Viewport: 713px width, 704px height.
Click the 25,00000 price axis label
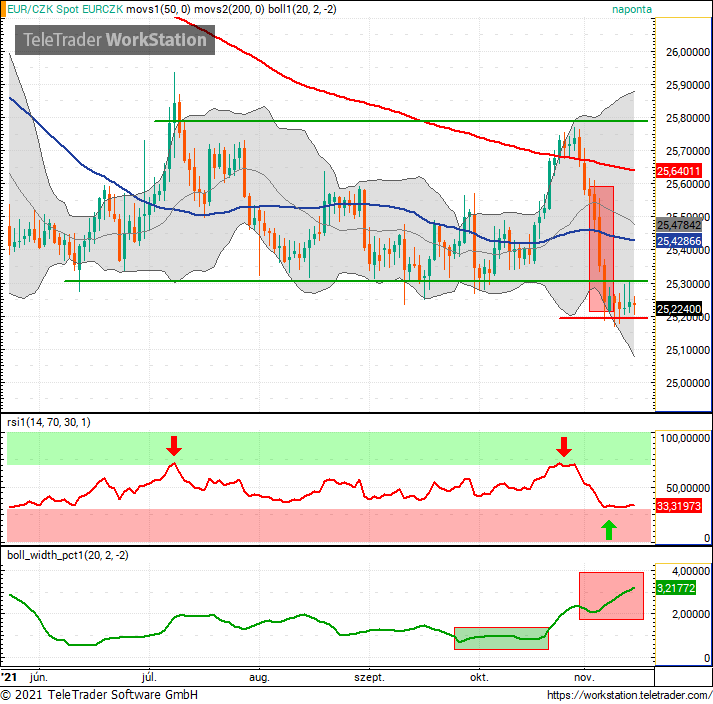click(688, 383)
